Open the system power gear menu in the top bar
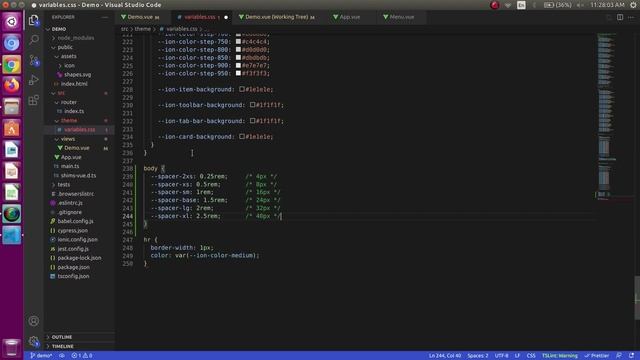Viewport: 640px width, 360px height. (x=633, y=5)
